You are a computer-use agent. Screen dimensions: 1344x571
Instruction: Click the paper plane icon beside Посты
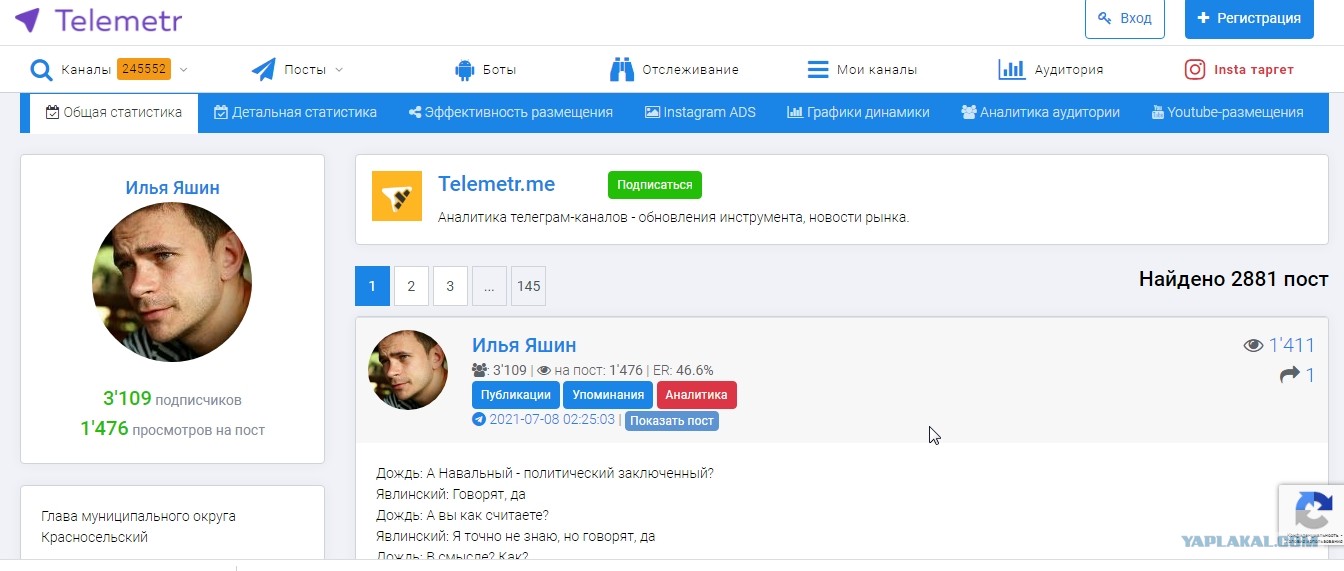[263, 69]
